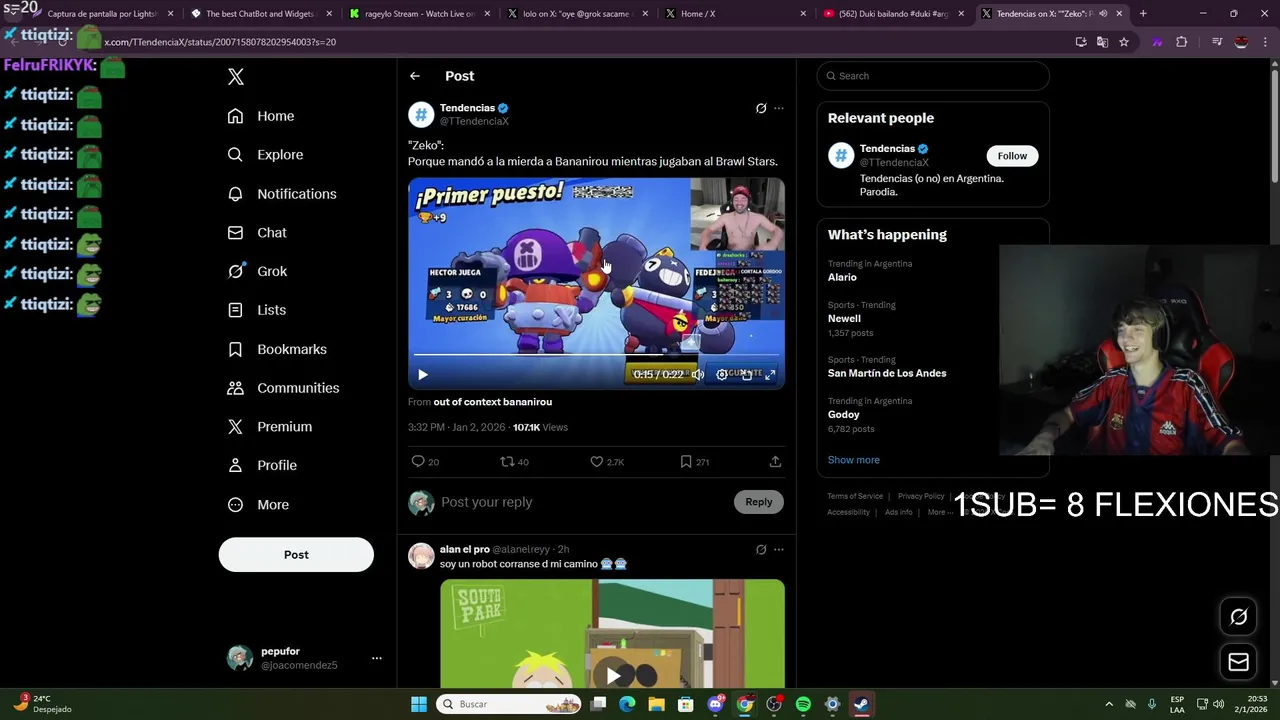Open San Martín de Los Andes trend

click(887, 373)
